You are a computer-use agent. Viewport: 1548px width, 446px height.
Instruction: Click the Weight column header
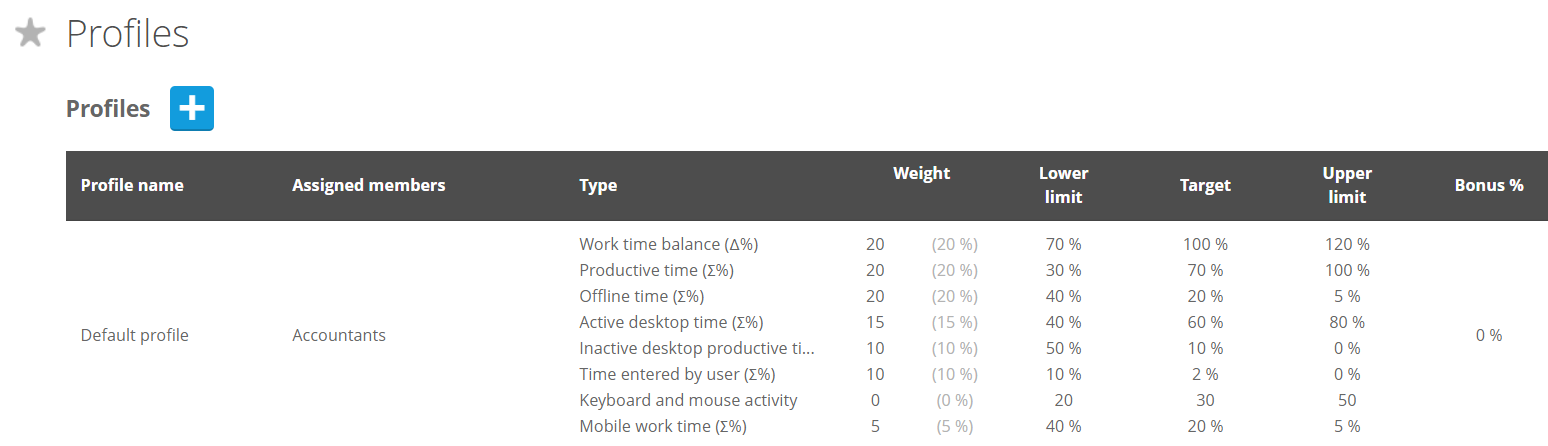click(921, 173)
